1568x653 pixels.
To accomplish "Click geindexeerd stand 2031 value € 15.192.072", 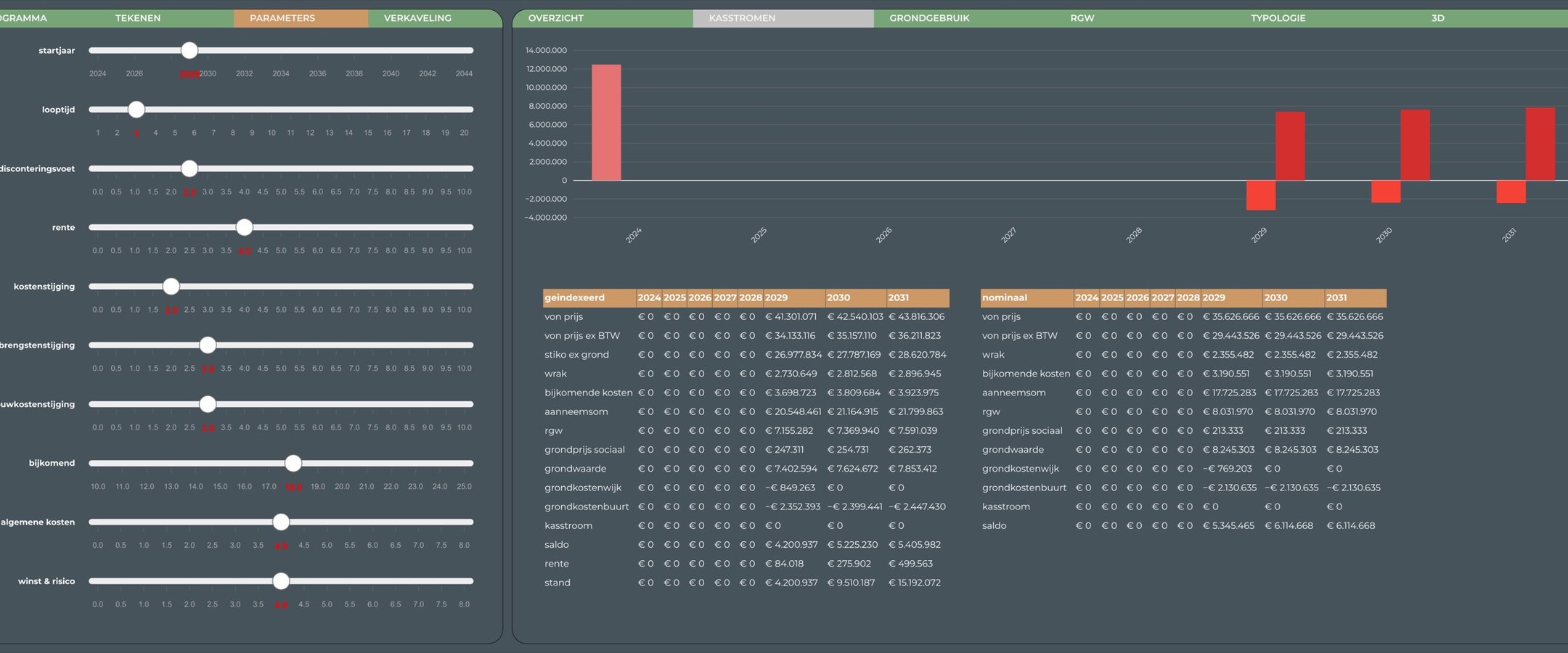I will click(x=915, y=583).
